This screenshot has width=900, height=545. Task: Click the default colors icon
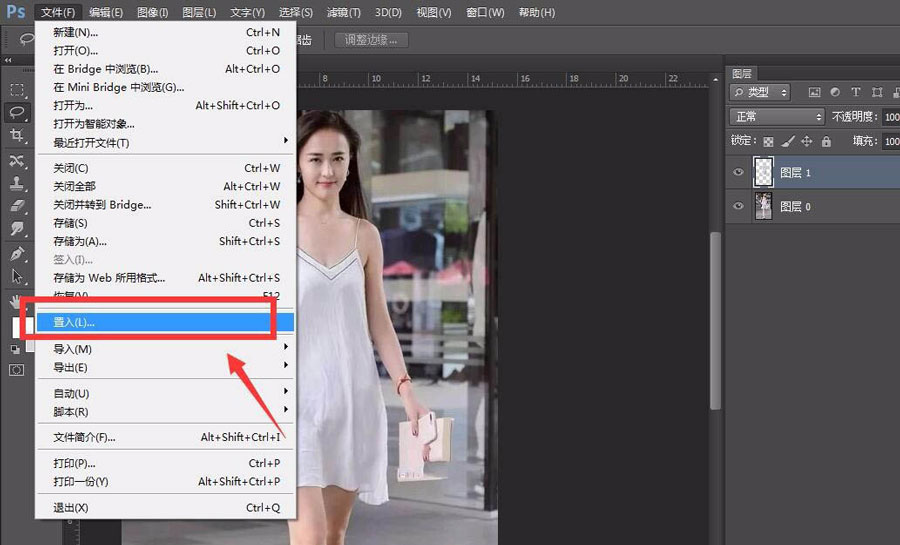click(x=15, y=349)
